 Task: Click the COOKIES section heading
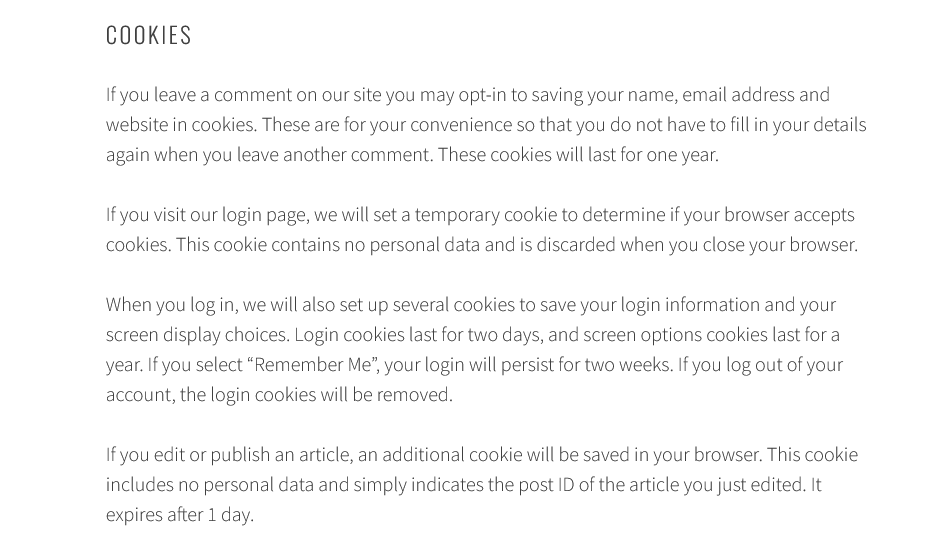pyautogui.click(x=149, y=35)
